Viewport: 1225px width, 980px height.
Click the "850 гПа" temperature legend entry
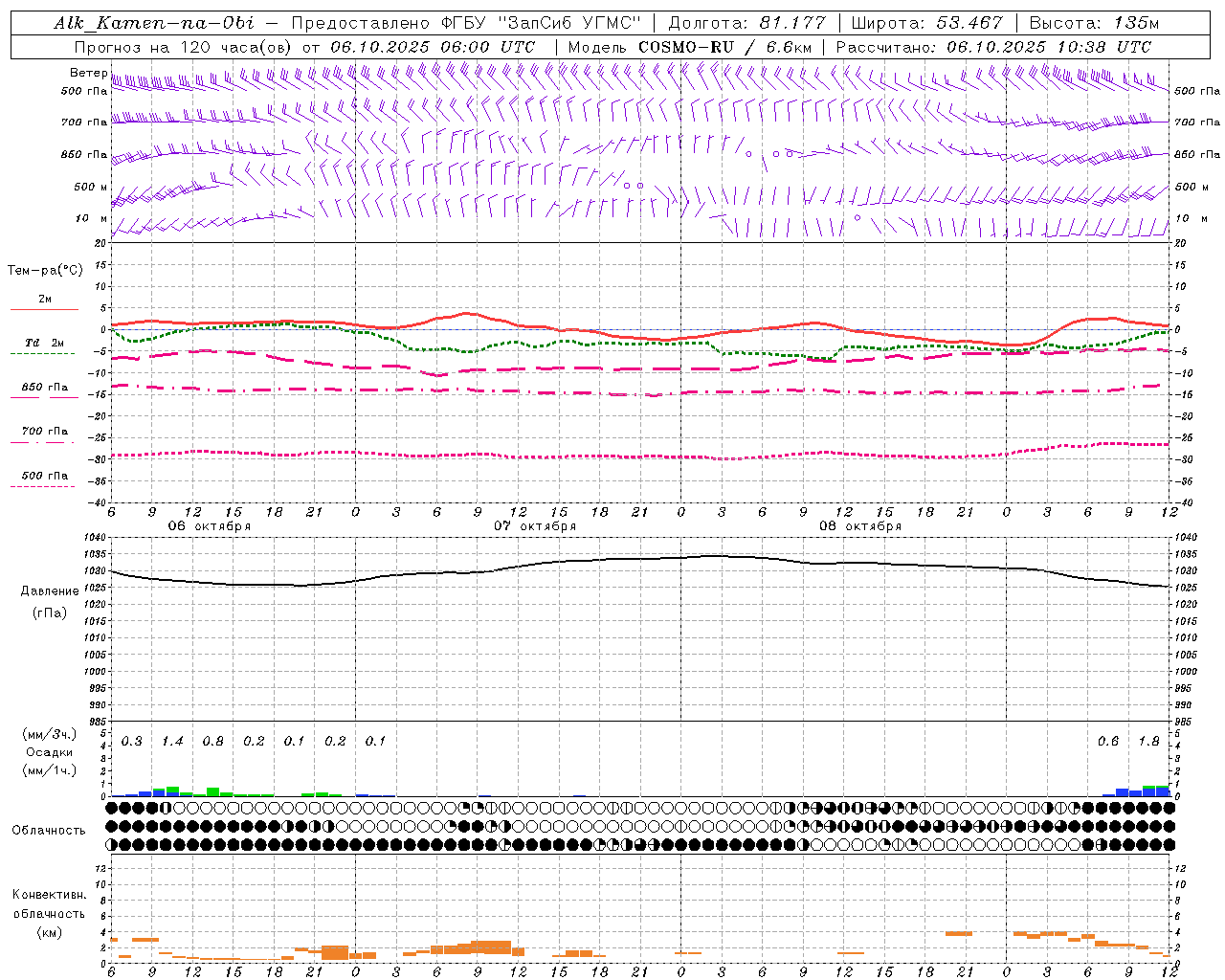tap(45, 388)
